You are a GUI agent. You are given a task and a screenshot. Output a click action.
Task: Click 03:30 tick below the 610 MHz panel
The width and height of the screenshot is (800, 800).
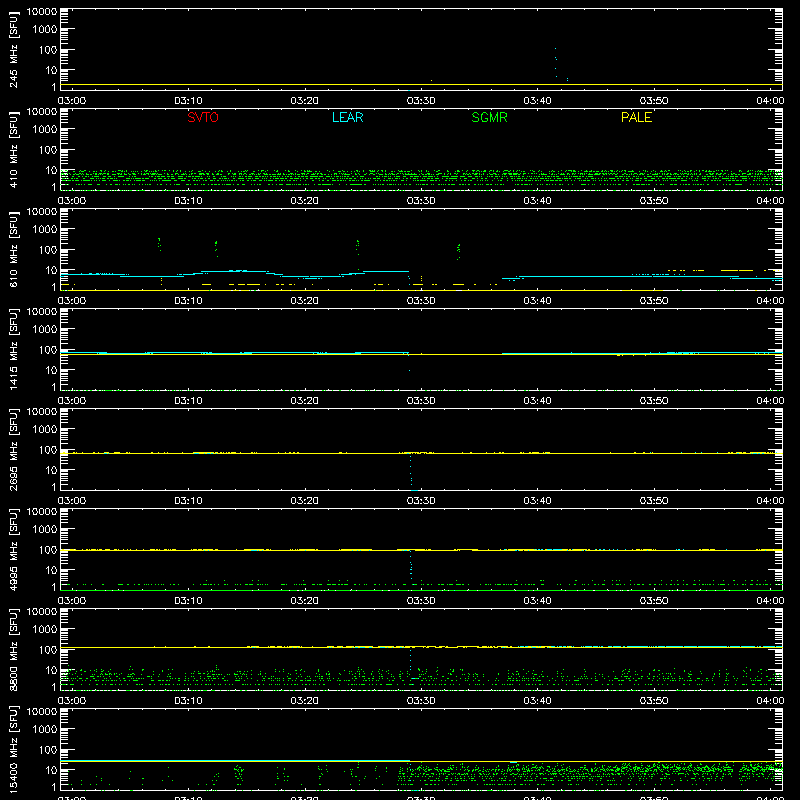421,301
